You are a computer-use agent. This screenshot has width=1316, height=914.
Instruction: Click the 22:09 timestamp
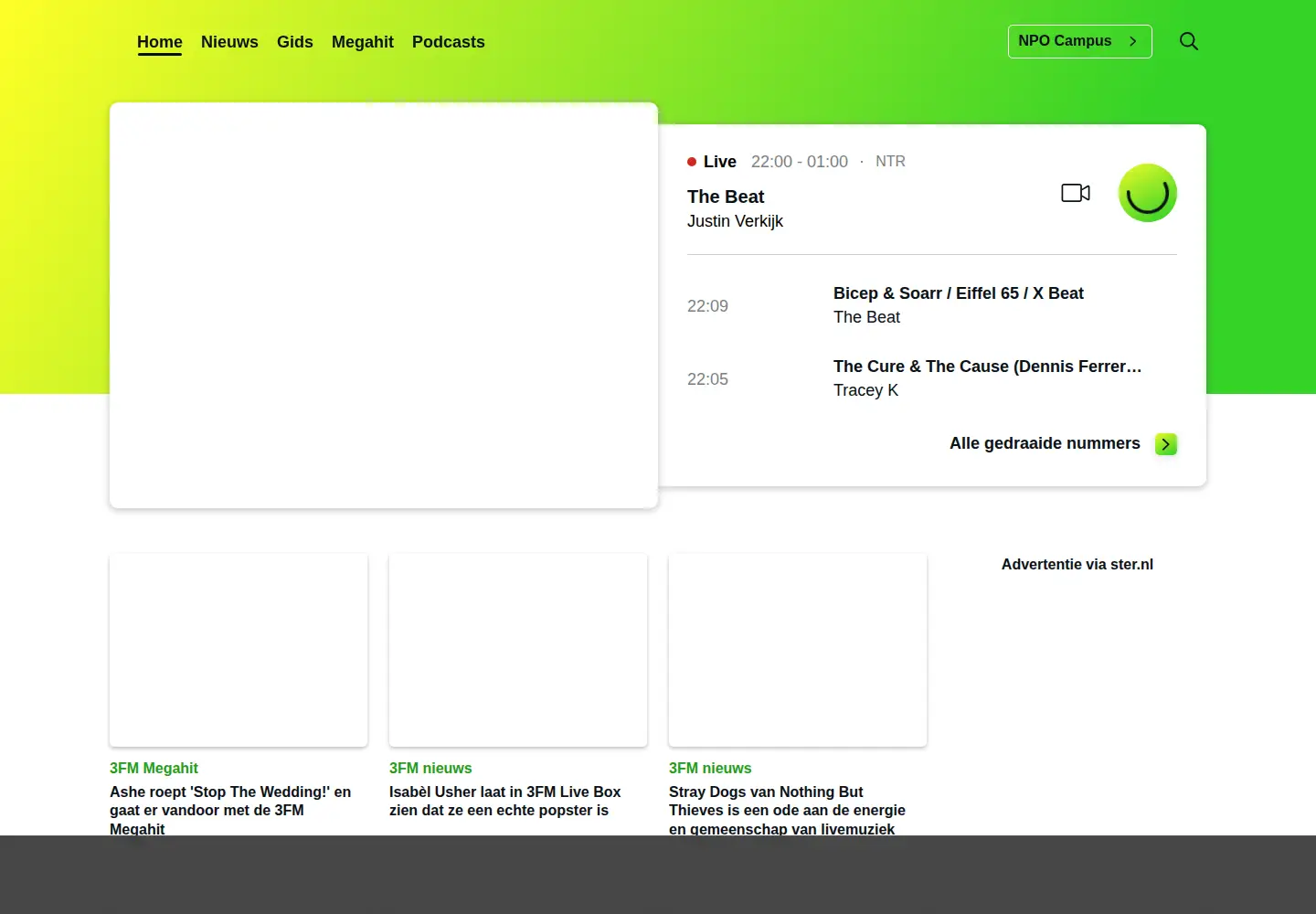[x=707, y=306]
